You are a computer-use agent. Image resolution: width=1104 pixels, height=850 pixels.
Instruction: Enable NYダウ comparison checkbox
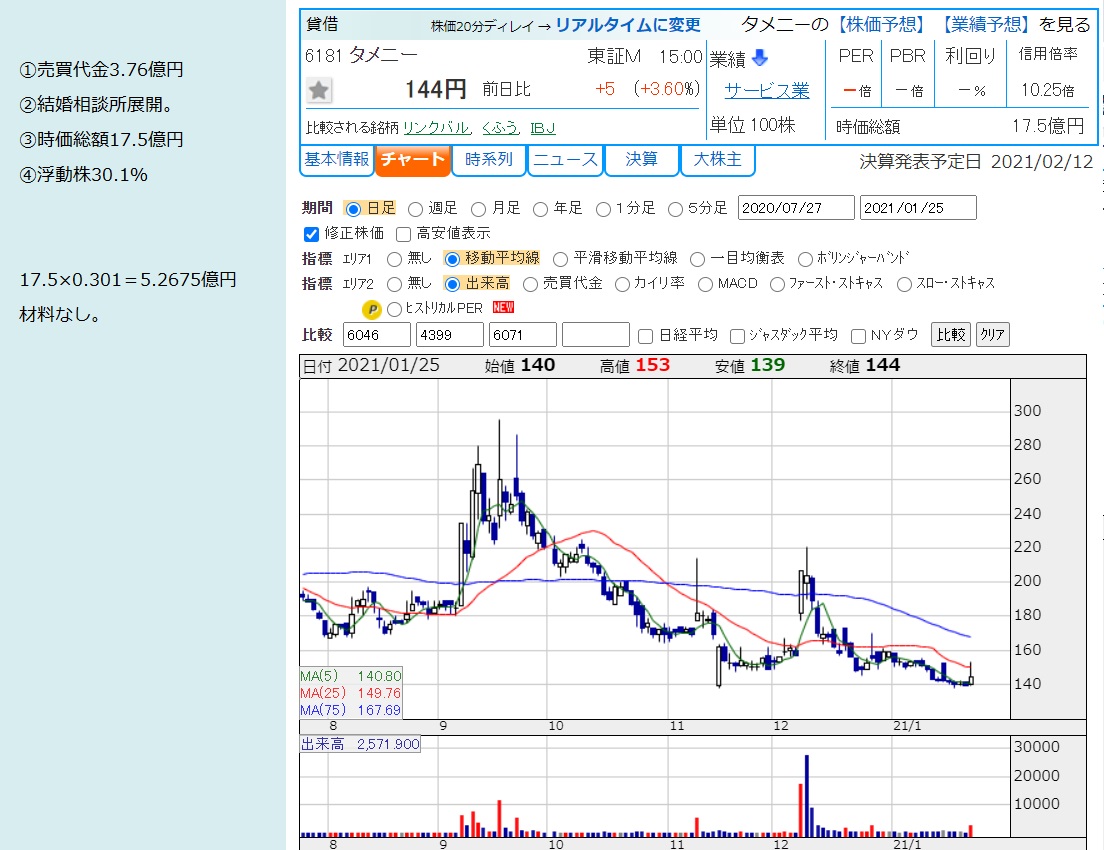pos(858,336)
